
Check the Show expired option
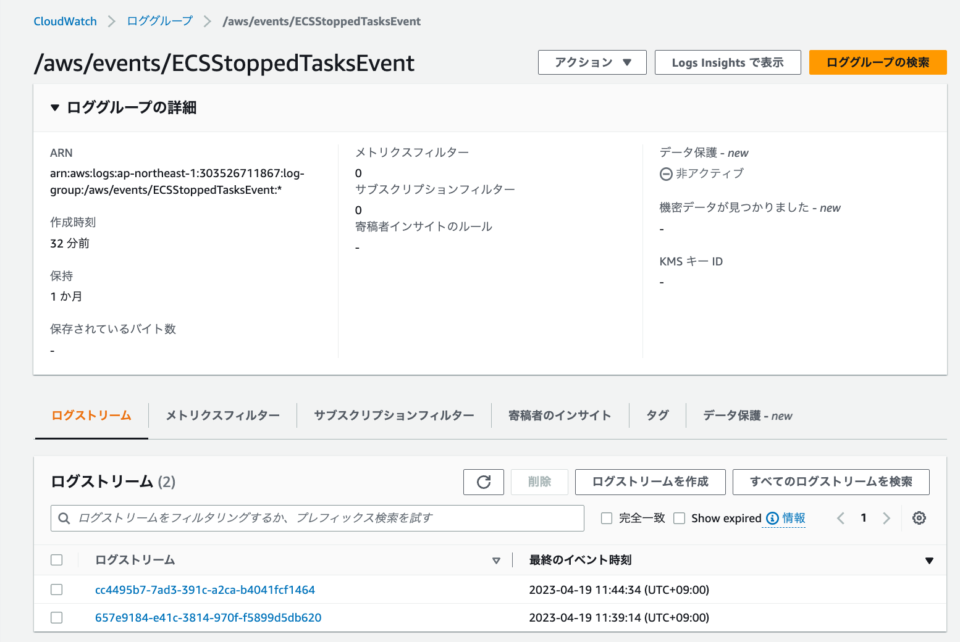click(678, 518)
